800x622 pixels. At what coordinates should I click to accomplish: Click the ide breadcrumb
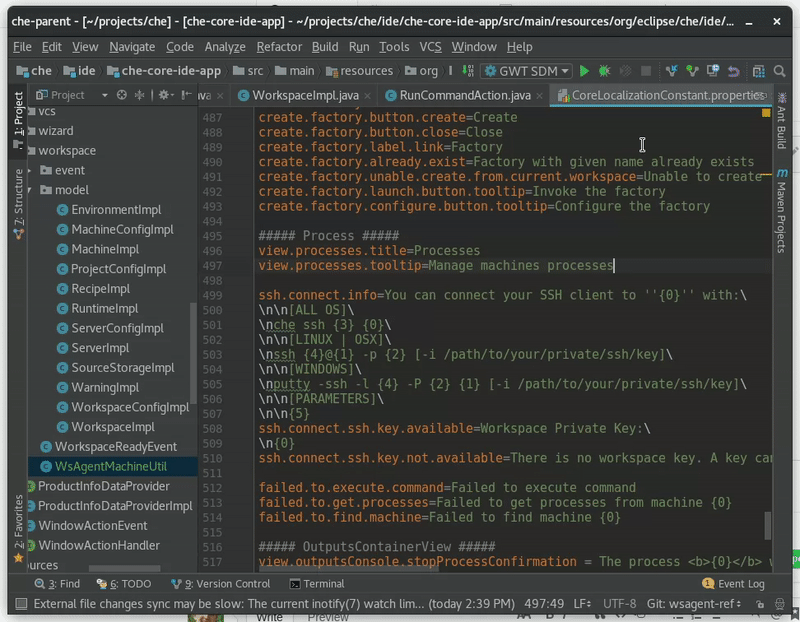(x=80, y=71)
